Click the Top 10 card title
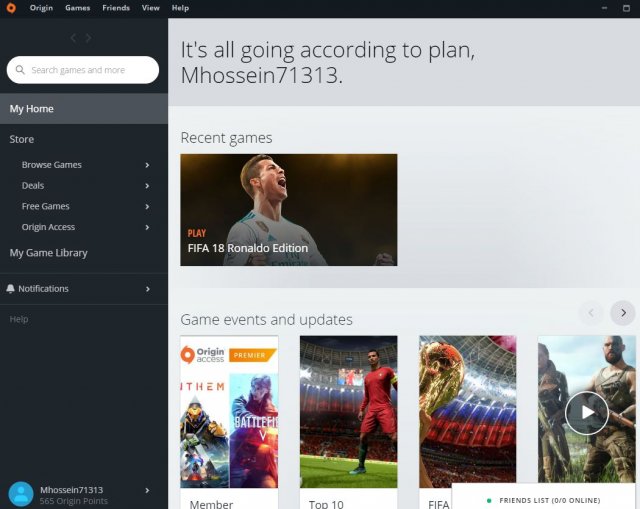This screenshot has width=640, height=509. coord(326,504)
